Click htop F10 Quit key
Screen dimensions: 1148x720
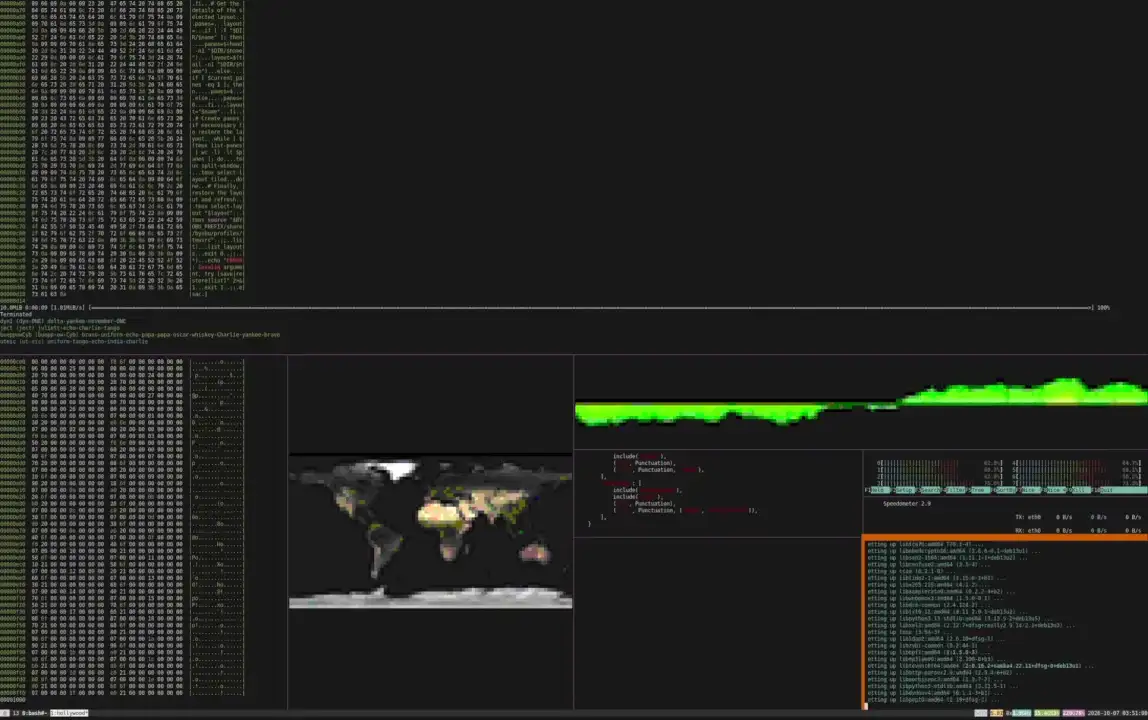coord(1120,490)
